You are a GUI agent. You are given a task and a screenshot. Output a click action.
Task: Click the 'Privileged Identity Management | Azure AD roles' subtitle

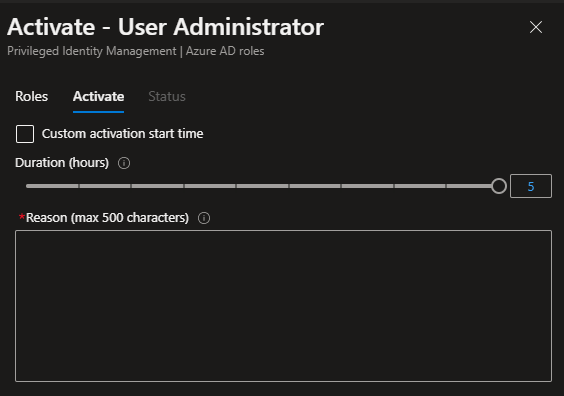136,51
